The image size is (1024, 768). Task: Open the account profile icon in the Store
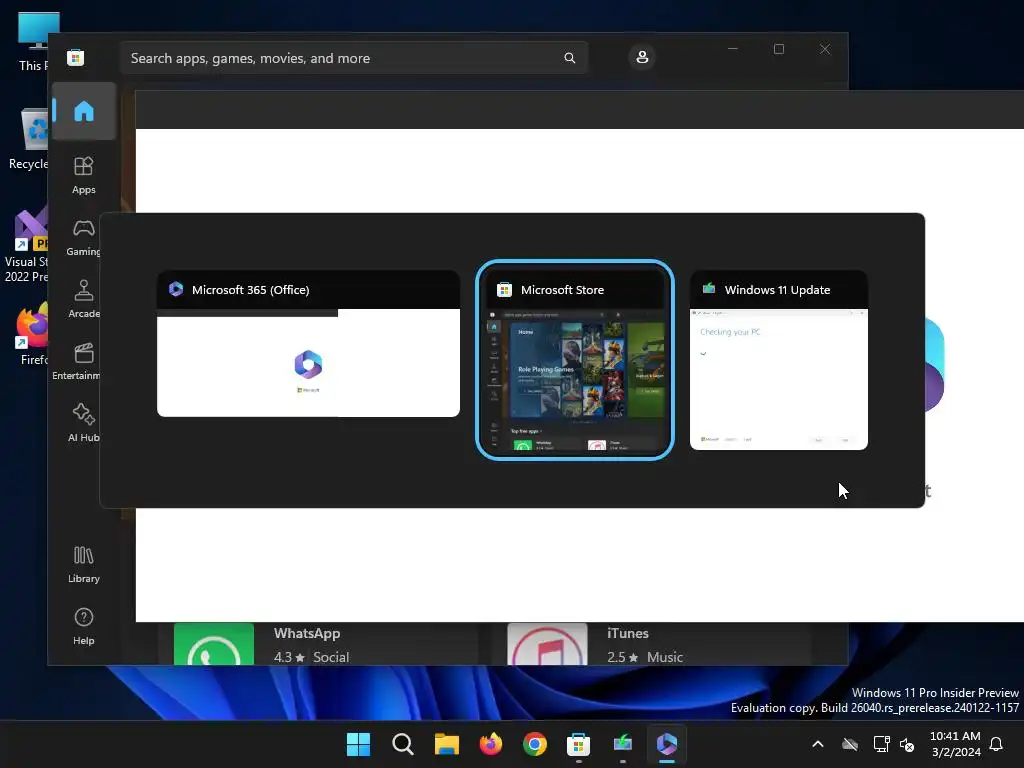click(642, 57)
